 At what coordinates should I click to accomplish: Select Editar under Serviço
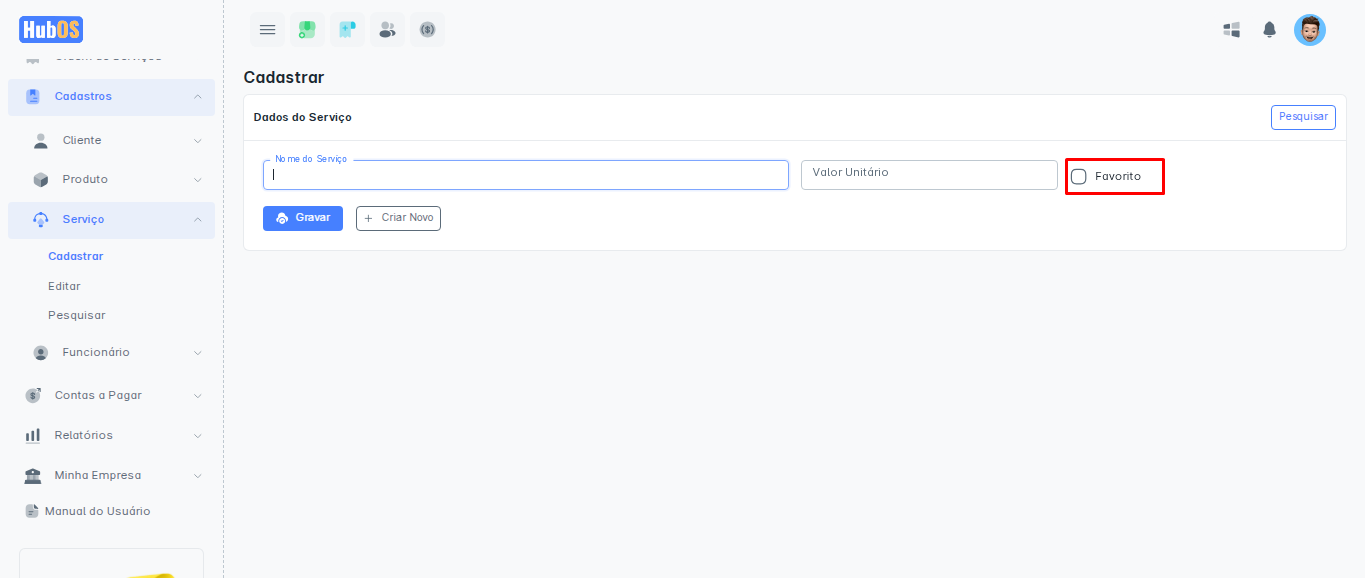point(64,286)
